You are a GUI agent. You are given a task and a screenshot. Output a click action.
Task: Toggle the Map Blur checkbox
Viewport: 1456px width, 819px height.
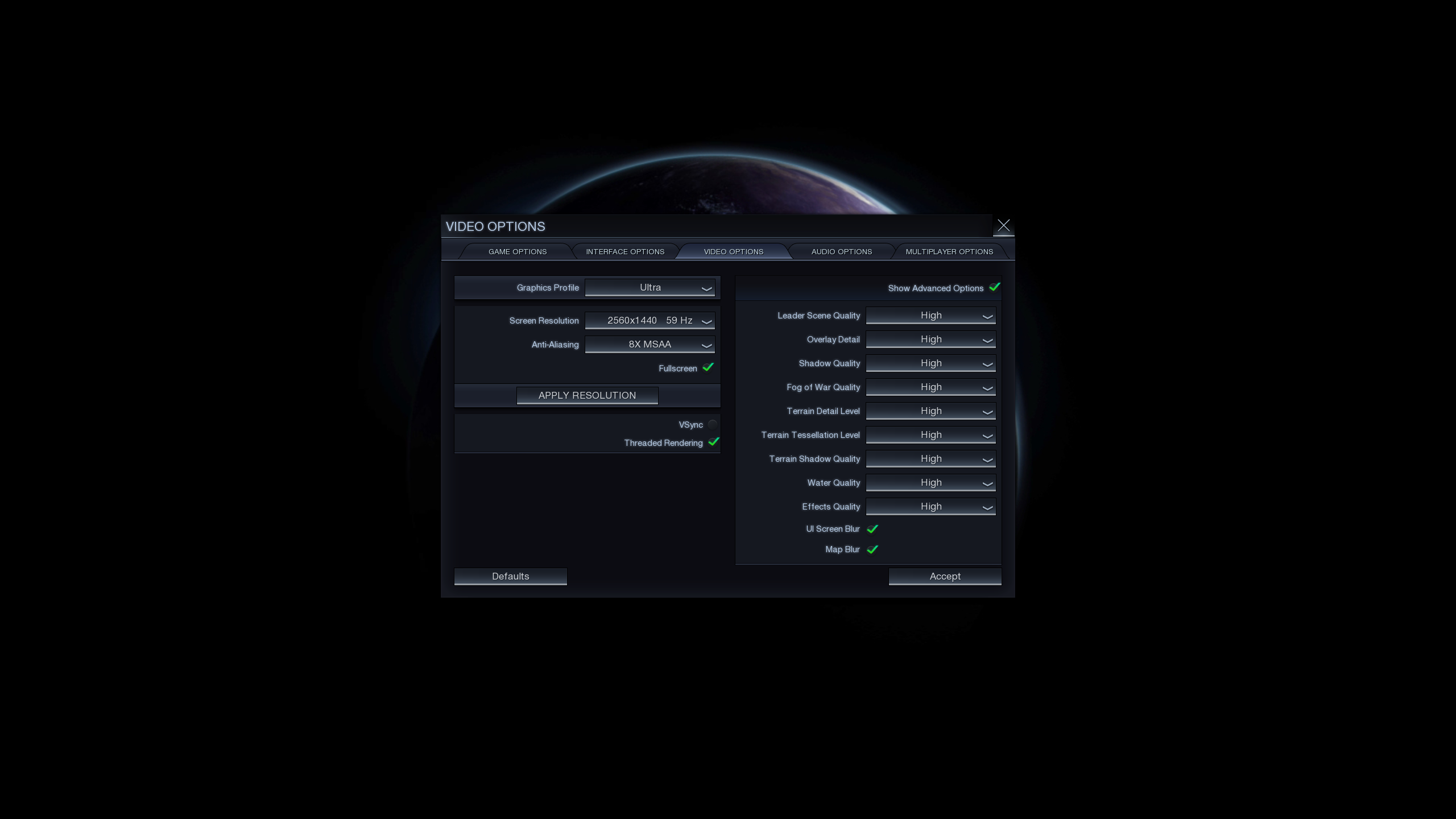pyautogui.click(x=872, y=549)
